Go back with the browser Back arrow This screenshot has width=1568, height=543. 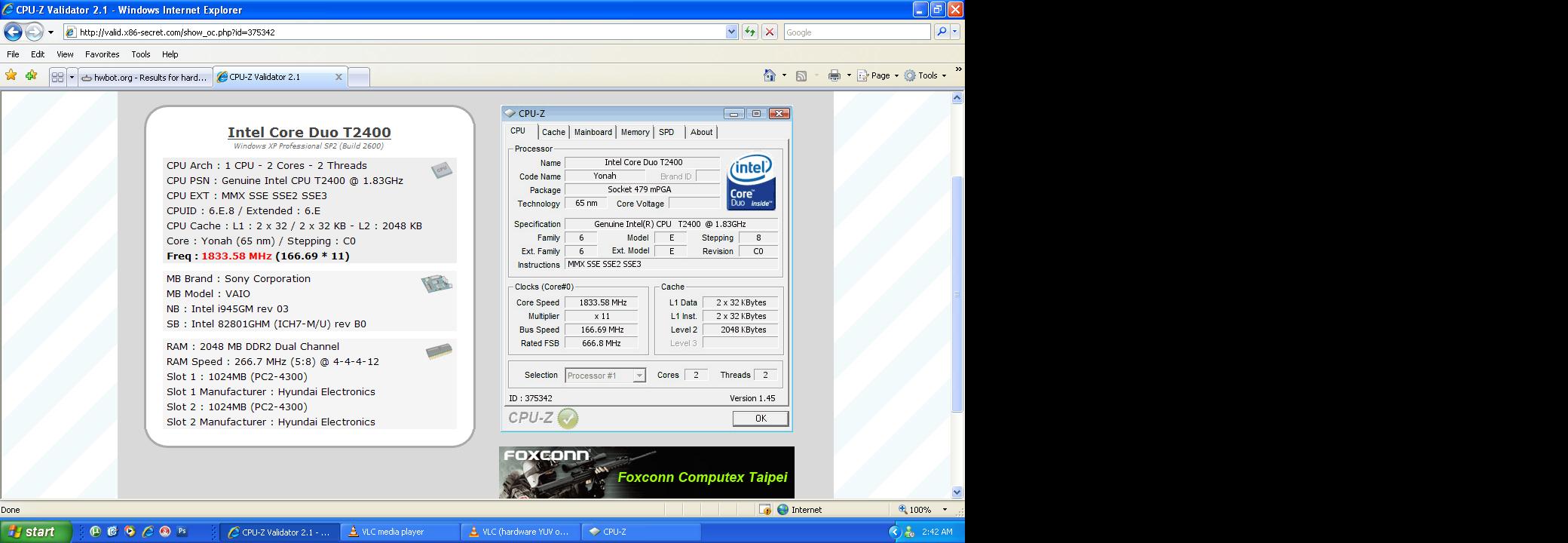point(13,32)
